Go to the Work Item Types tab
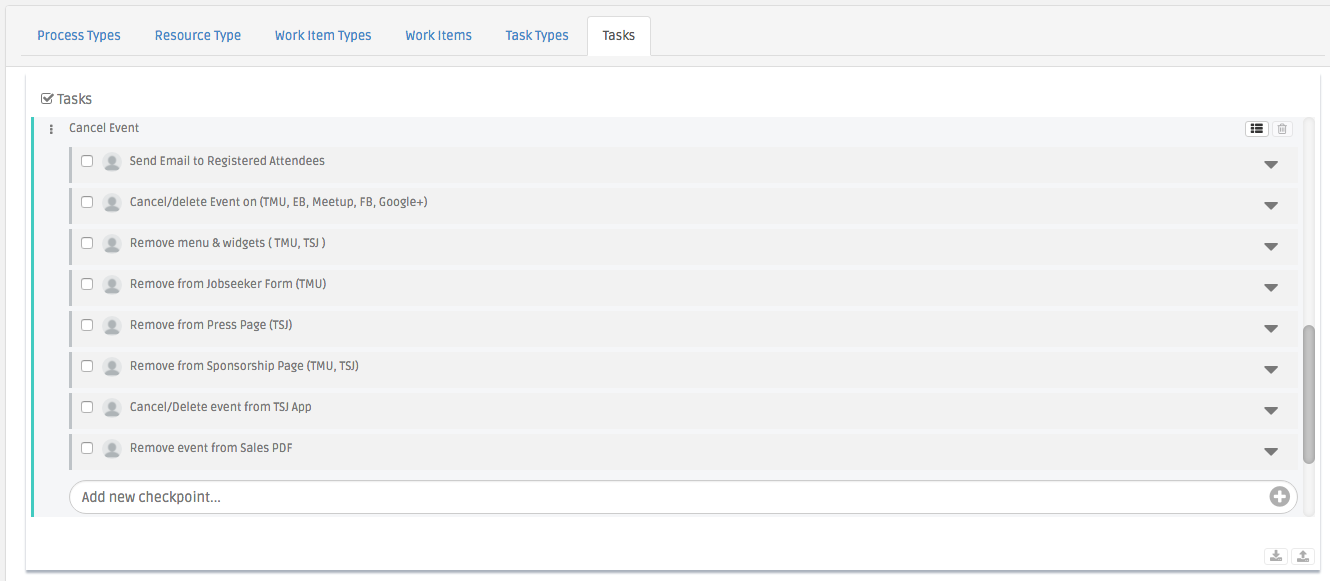Image resolution: width=1330 pixels, height=581 pixels. click(x=323, y=36)
